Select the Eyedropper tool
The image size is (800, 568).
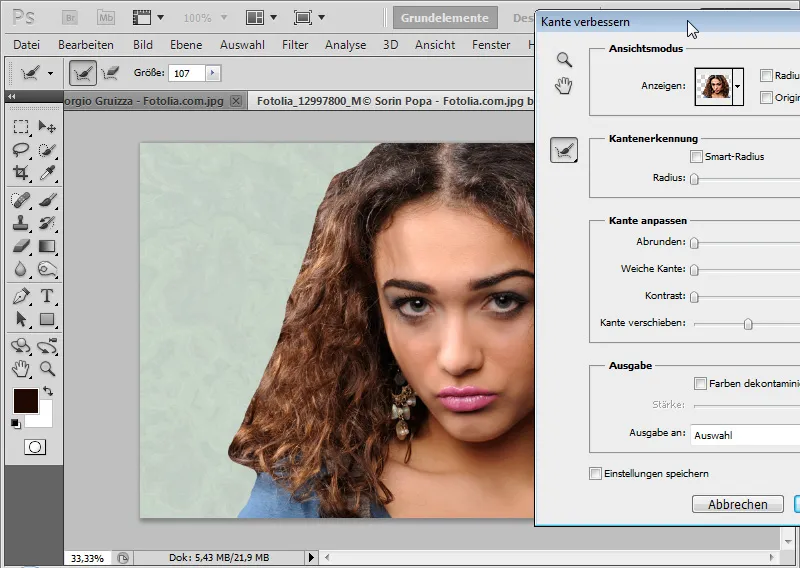point(47,173)
